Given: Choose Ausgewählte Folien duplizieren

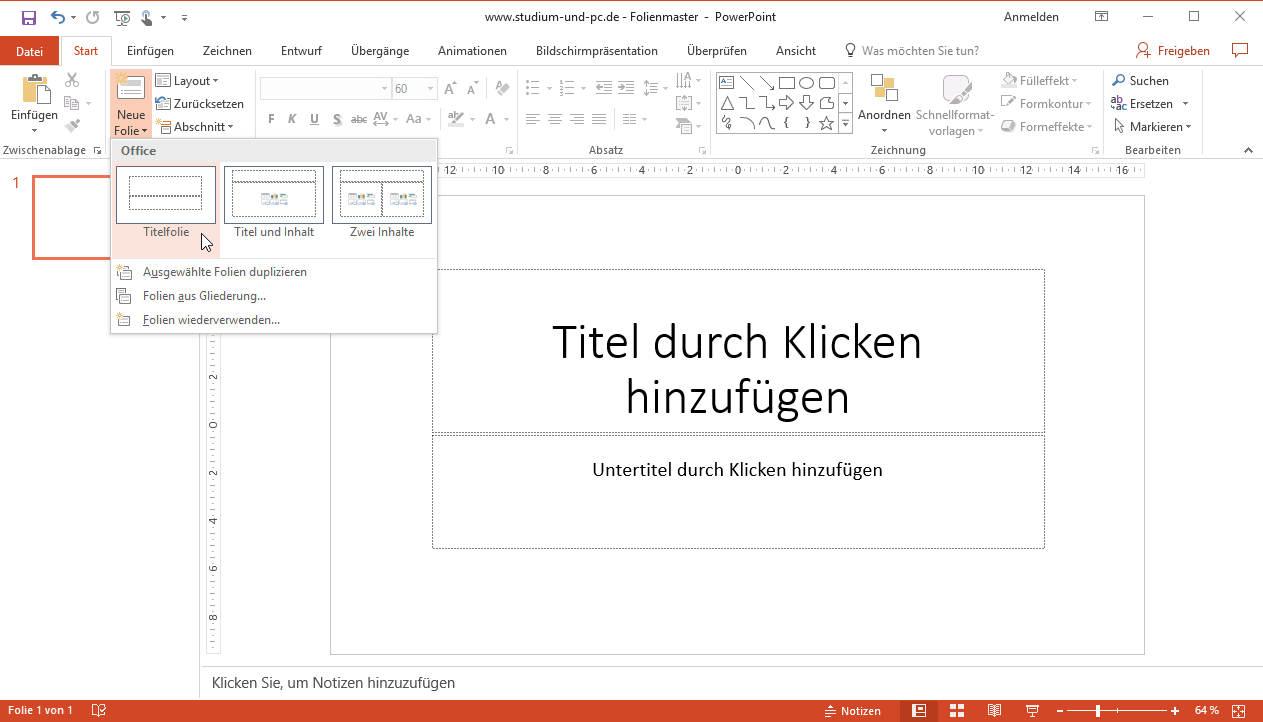Looking at the screenshot, I should point(224,272).
